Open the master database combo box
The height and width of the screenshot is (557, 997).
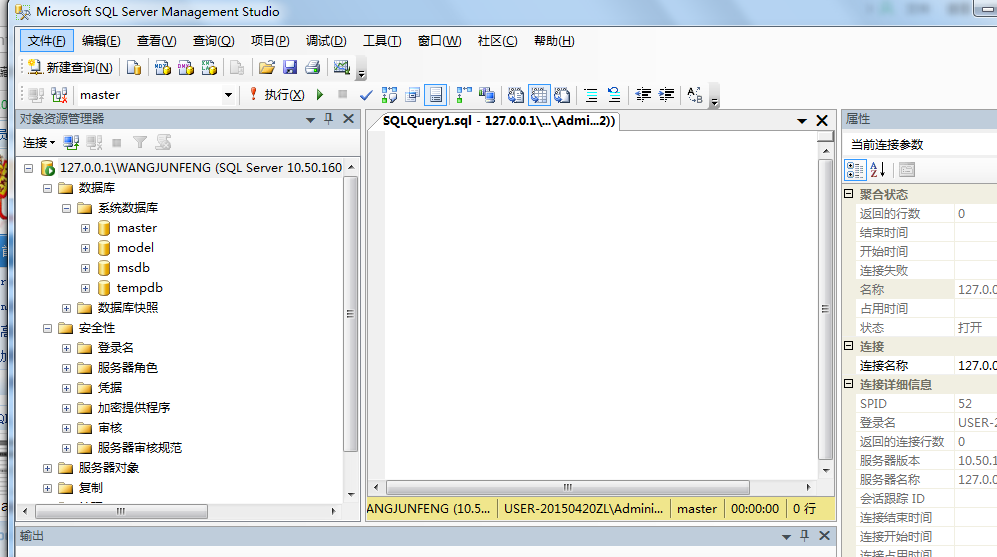(156, 95)
